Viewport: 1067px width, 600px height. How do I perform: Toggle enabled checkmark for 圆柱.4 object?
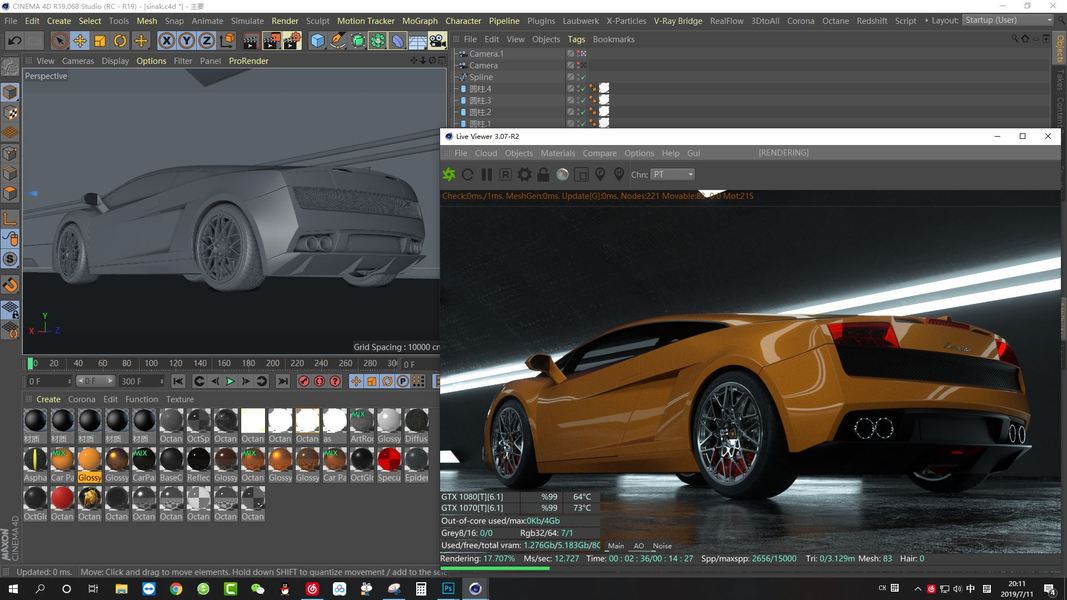[582, 88]
